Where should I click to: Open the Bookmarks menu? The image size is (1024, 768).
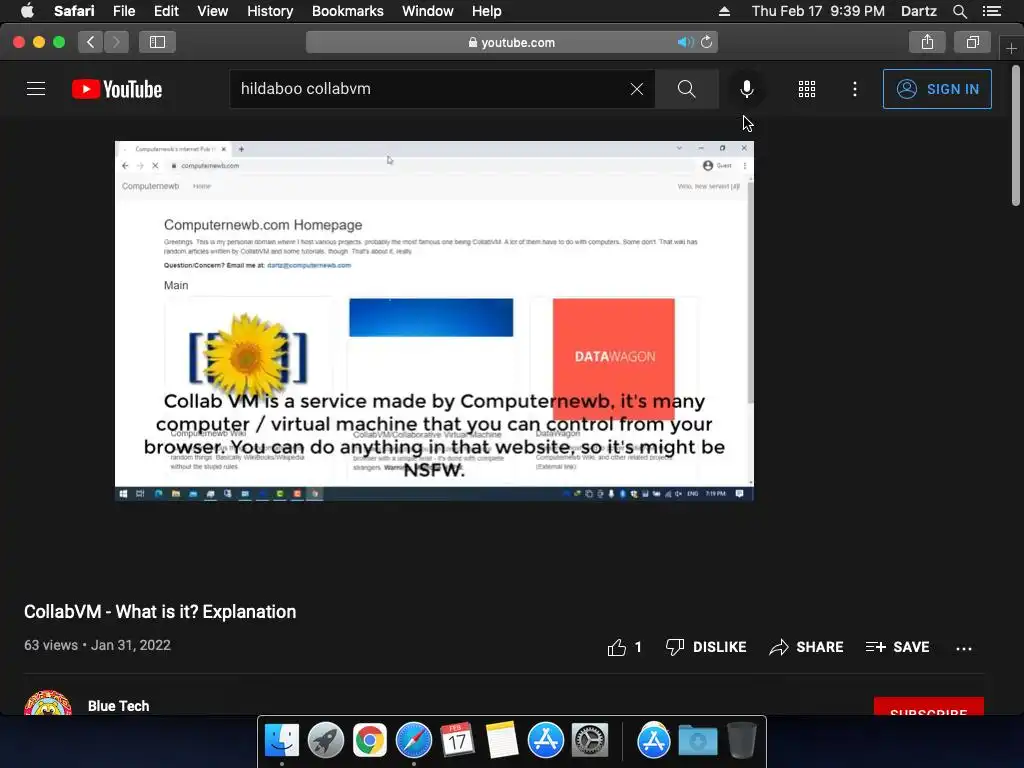coord(347,11)
